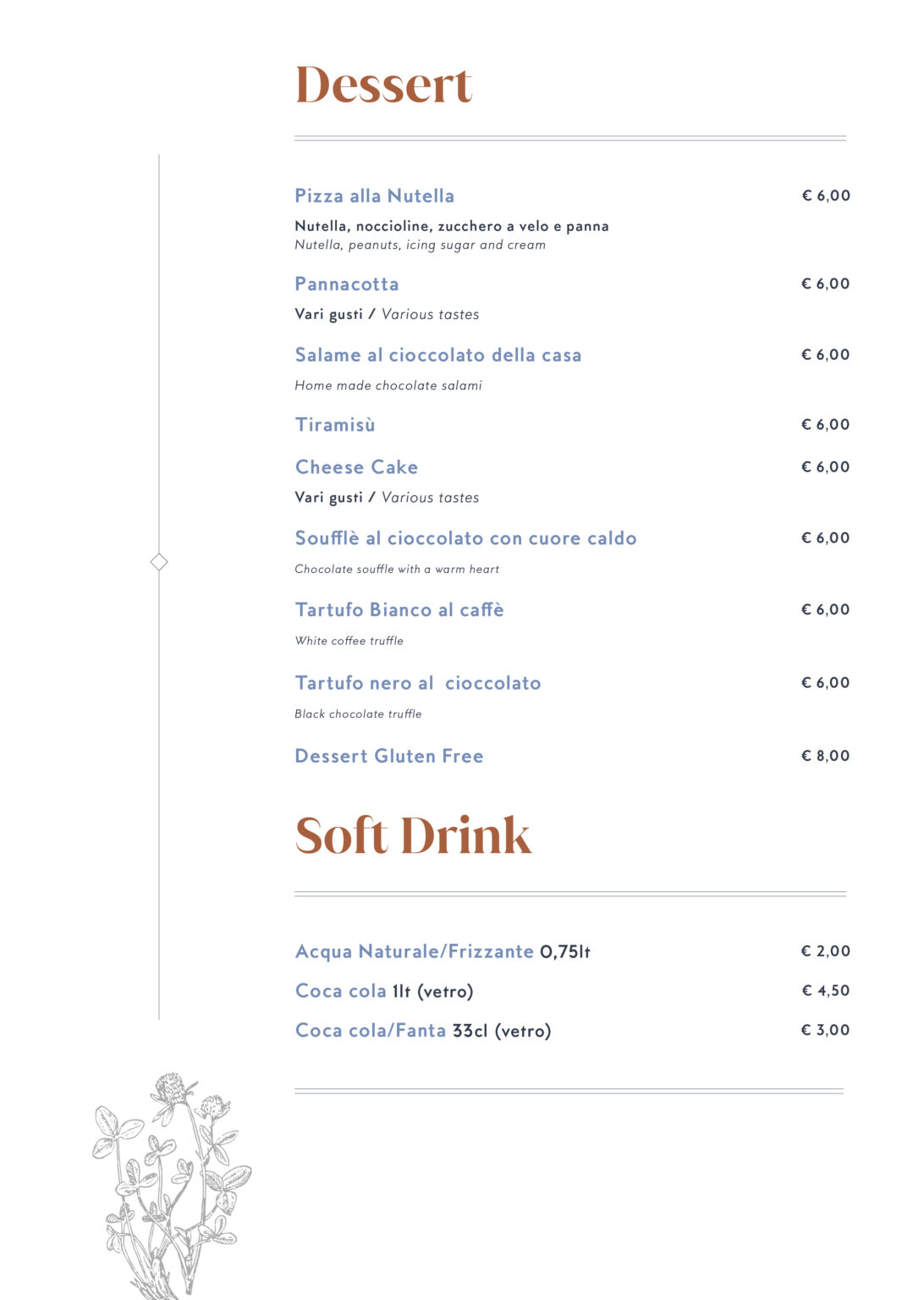Select Tartufo nero al cioccolato
924x1300 pixels.
click(x=417, y=683)
